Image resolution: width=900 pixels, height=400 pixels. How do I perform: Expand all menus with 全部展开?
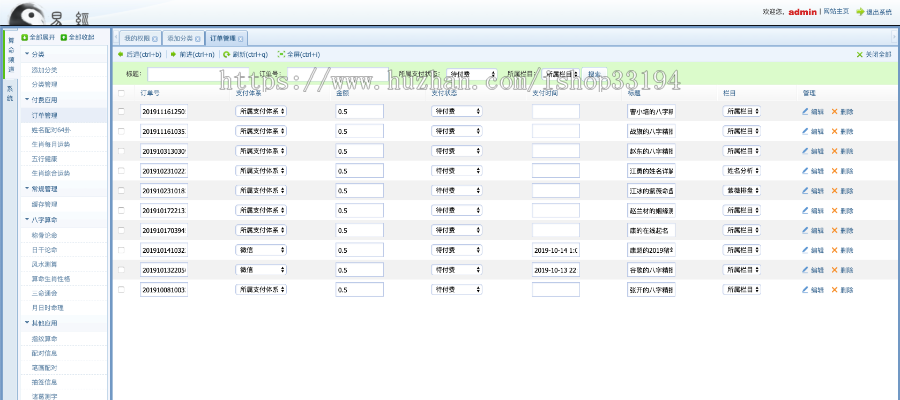pos(38,37)
